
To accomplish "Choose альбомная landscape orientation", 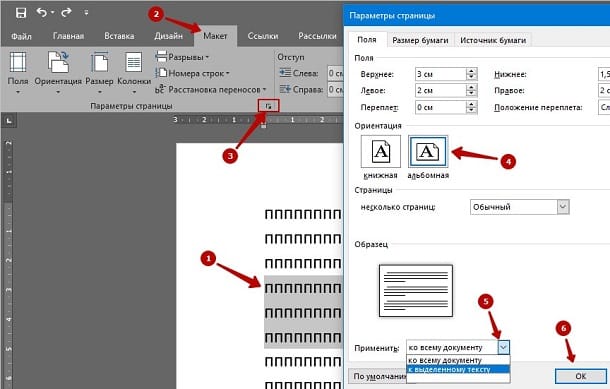I will 428,152.
